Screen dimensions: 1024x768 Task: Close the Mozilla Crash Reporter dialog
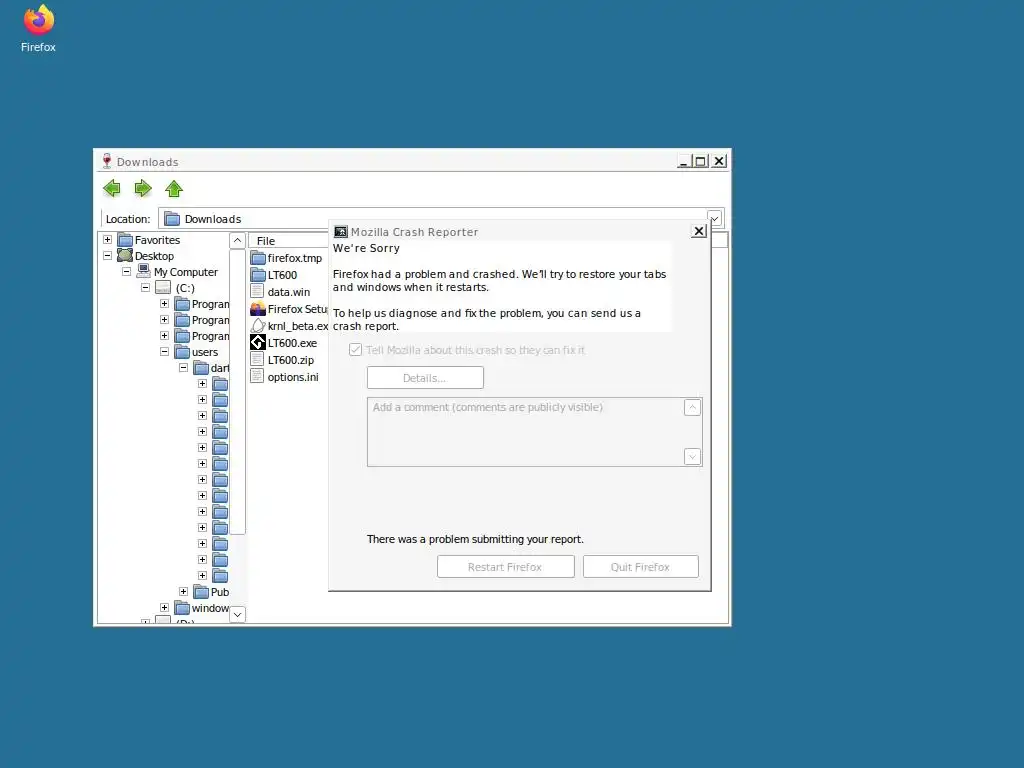pyautogui.click(x=699, y=231)
